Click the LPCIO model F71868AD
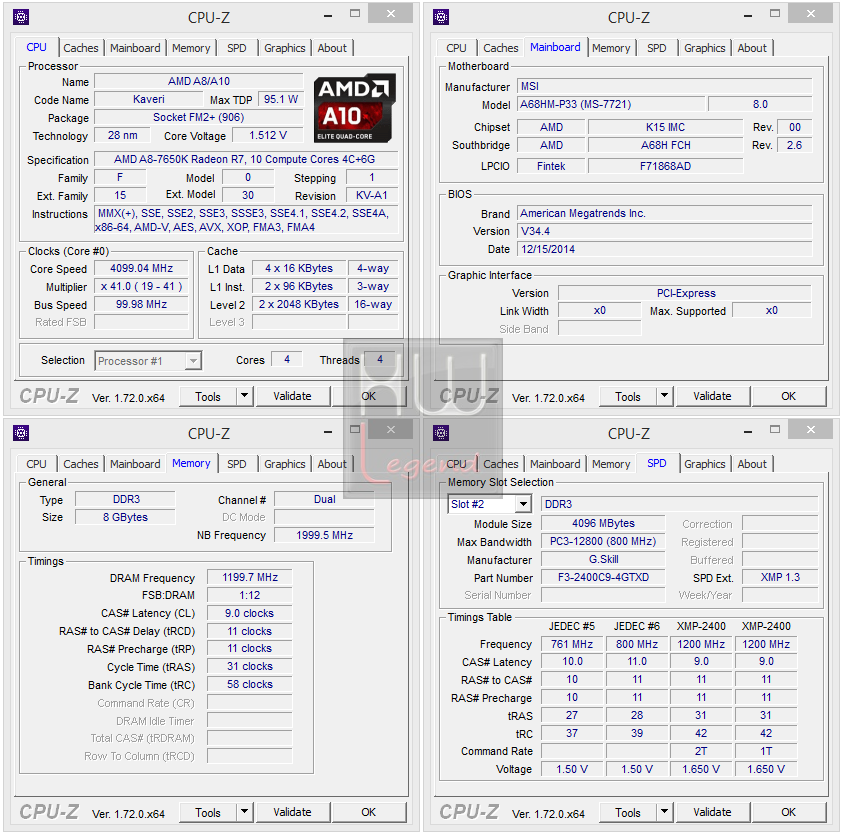846x838 pixels. (x=665, y=166)
